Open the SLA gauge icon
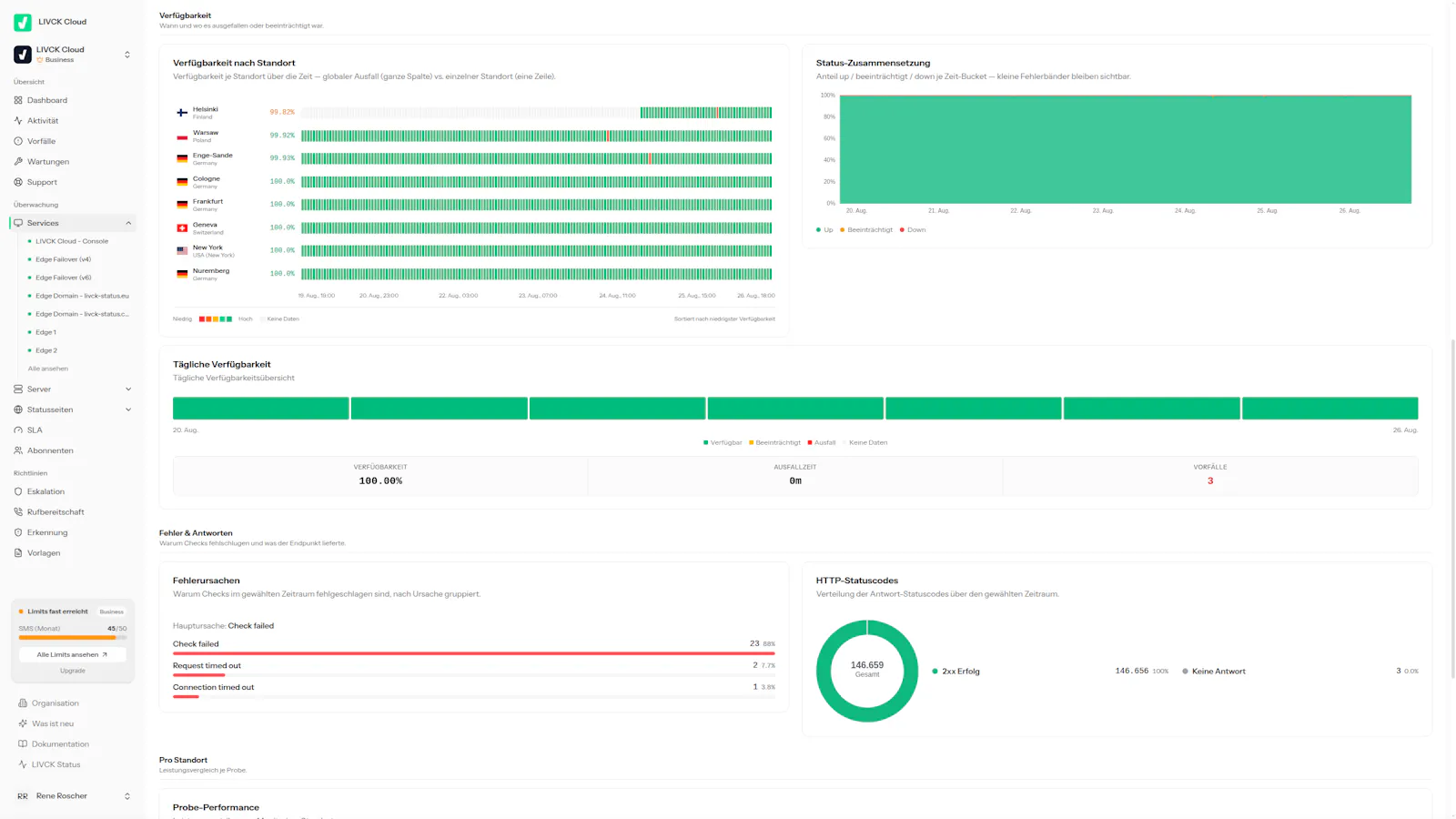Viewport: 1456px width, 819px height. click(18, 430)
